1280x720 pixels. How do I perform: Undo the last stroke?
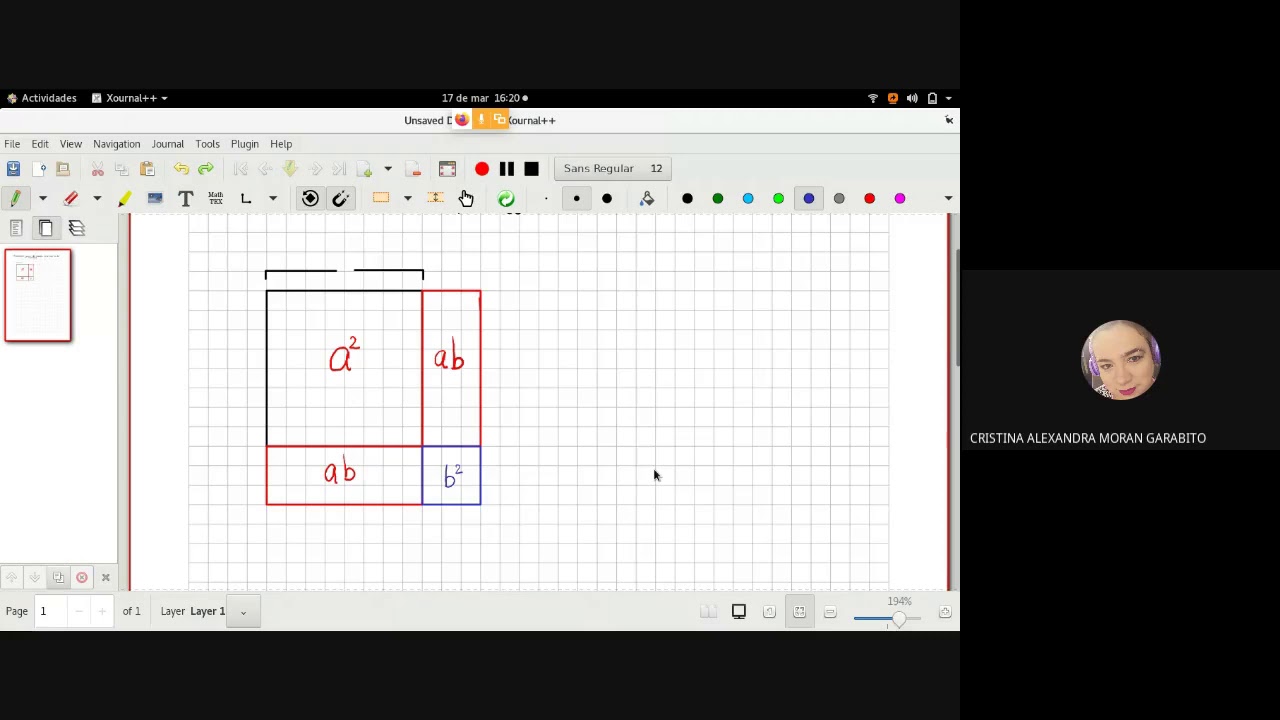coord(181,169)
